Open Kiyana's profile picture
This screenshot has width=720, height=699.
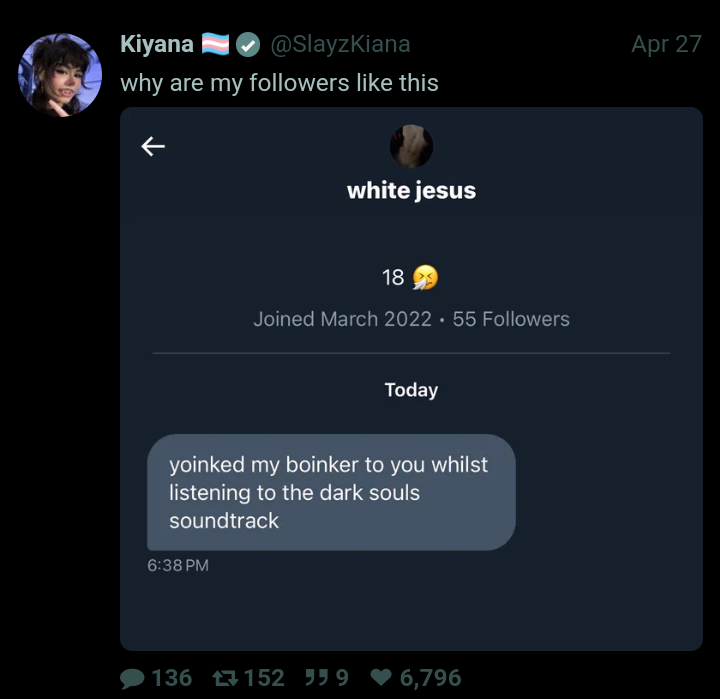(x=60, y=75)
